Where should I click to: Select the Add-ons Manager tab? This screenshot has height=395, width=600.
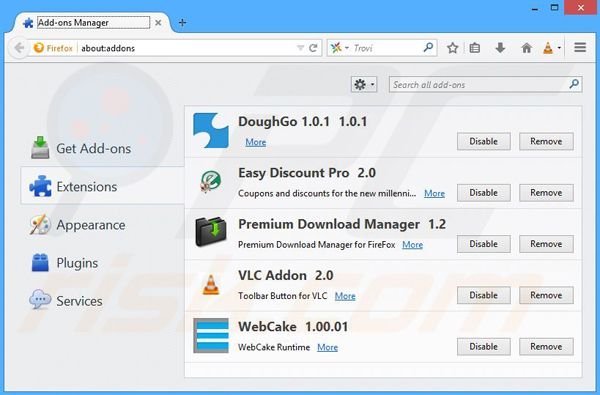click(93, 23)
